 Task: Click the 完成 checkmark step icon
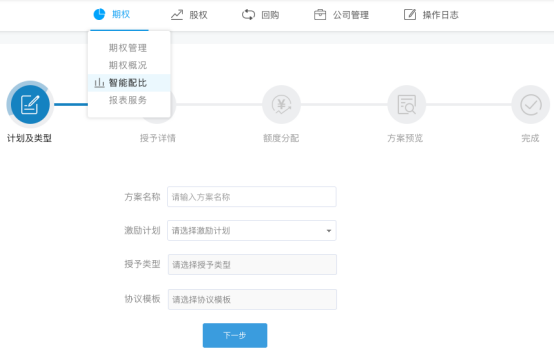pyautogui.click(x=531, y=105)
